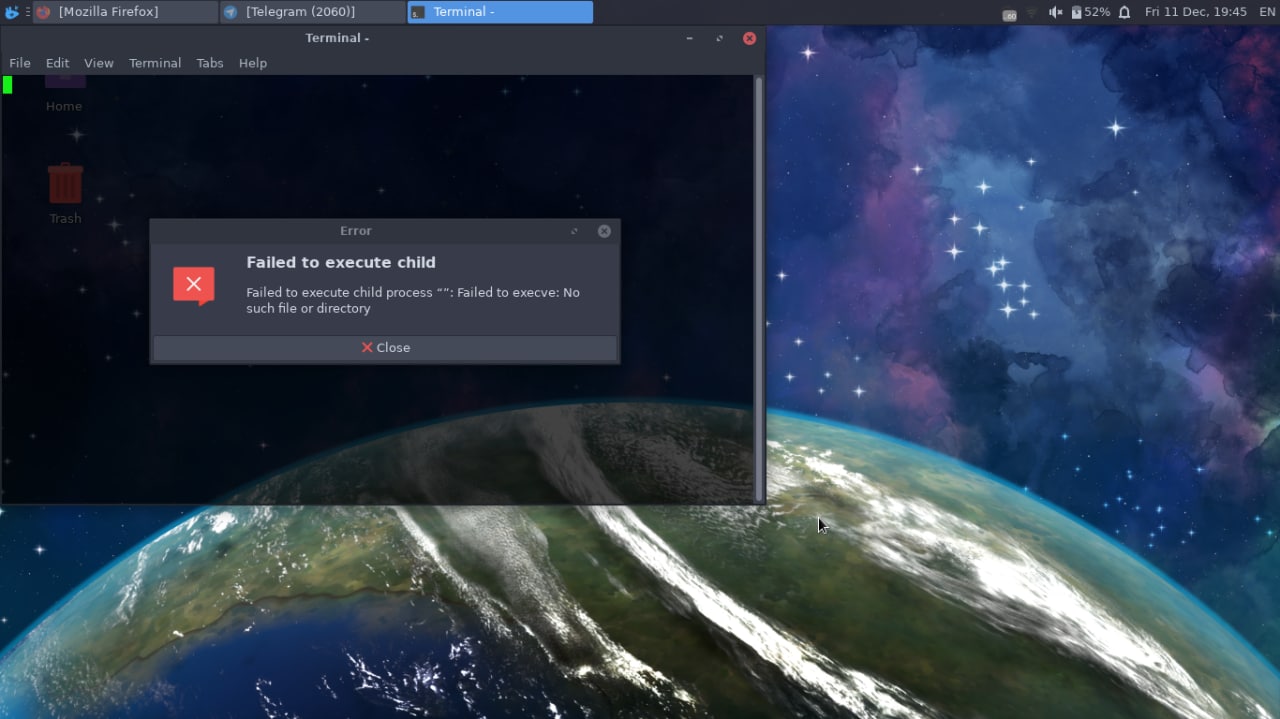Open the applications menu icon in panel
Screen dimensions: 1280x719
(12, 12)
